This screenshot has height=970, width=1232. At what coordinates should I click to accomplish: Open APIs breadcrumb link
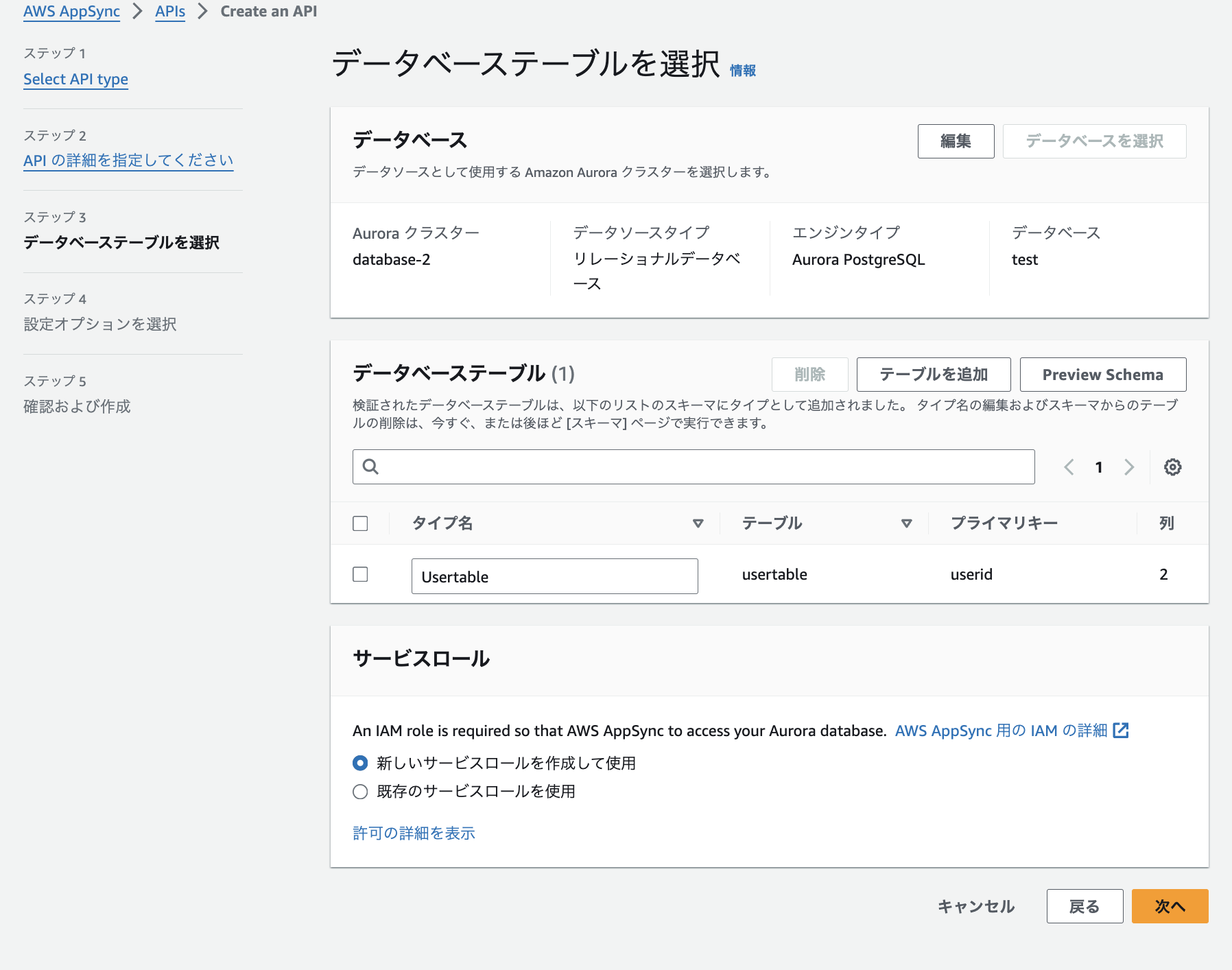click(x=170, y=12)
